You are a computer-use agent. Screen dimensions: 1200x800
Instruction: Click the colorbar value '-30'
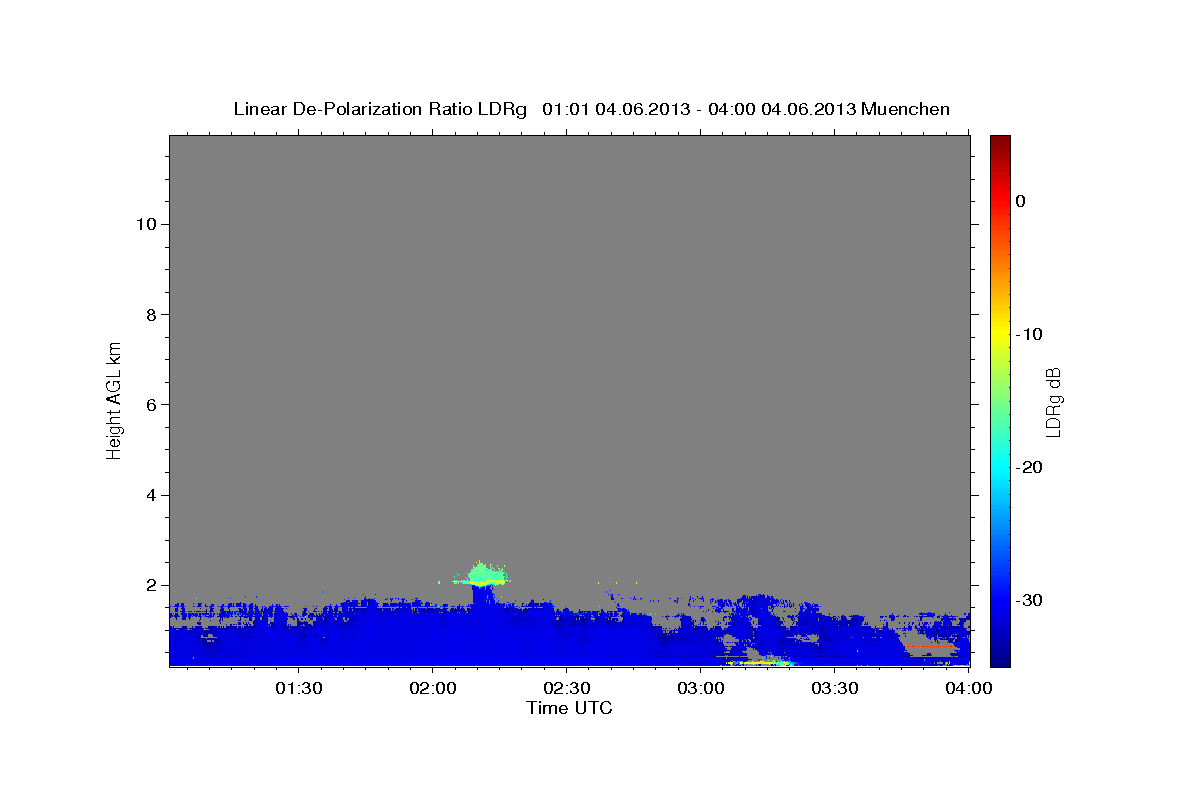(x=1029, y=600)
